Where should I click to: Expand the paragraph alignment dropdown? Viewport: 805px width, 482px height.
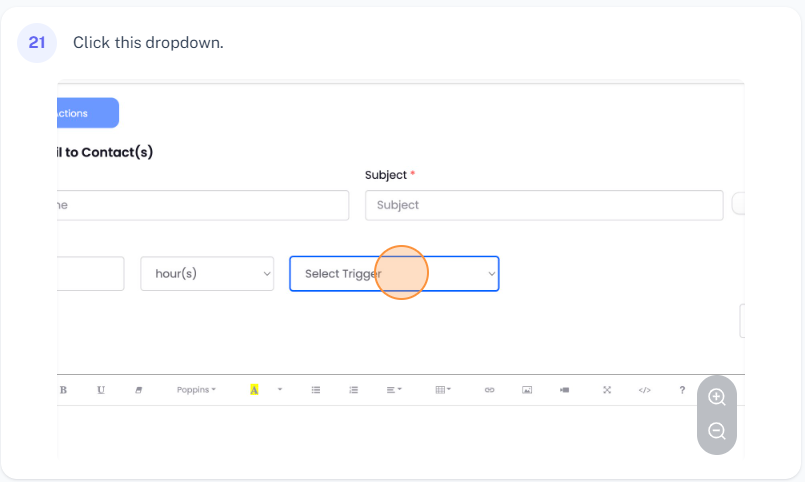click(x=394, y=390)
